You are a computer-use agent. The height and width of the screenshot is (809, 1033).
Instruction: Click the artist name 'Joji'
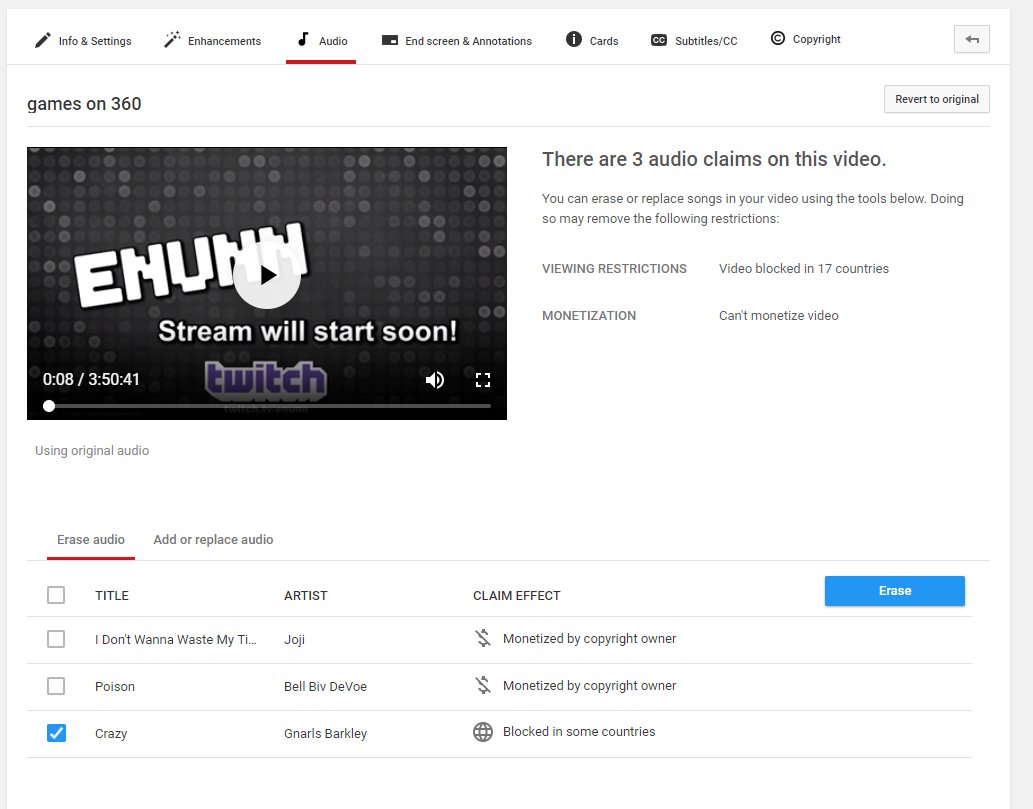[294, 640]
